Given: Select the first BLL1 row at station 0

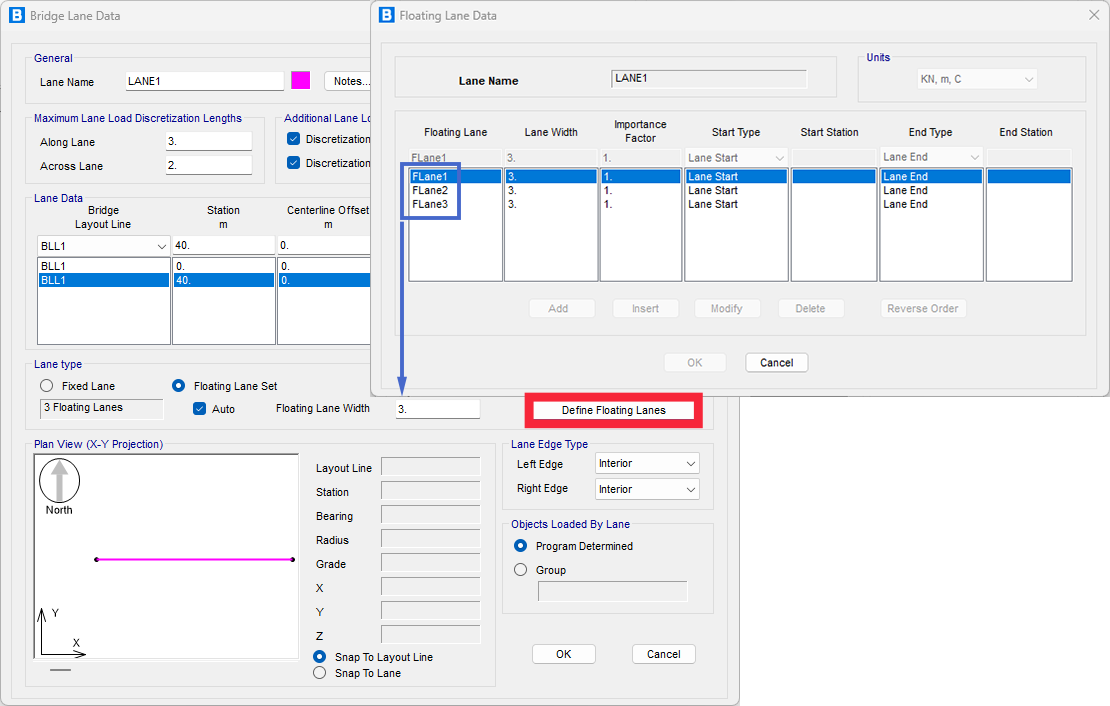Looking at the screenshot, I should tap(103, 266).
